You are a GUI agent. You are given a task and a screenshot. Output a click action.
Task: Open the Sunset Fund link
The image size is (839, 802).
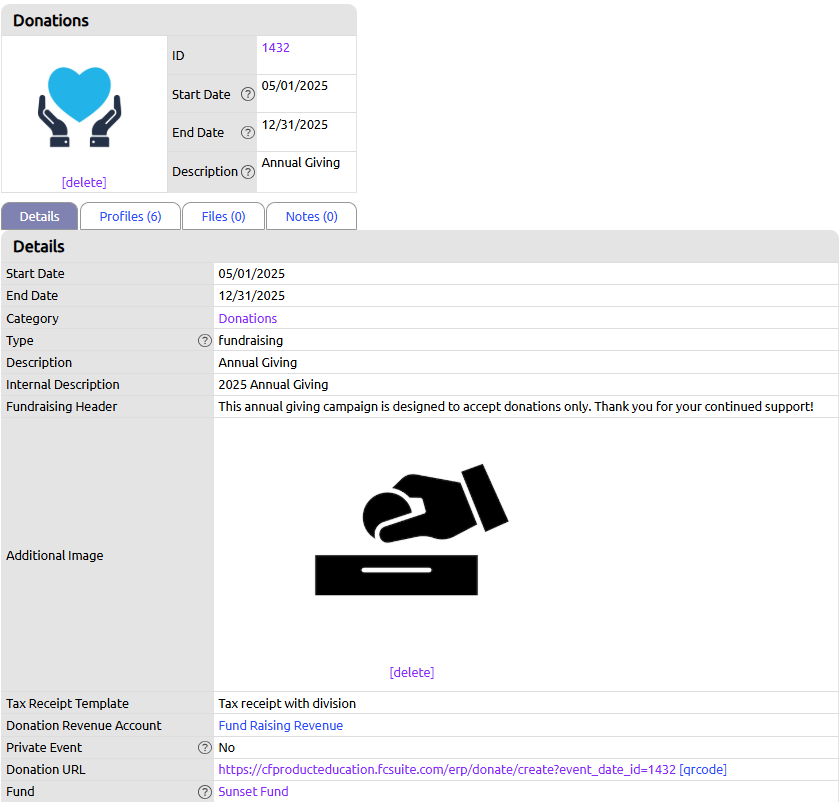[253, 791]
